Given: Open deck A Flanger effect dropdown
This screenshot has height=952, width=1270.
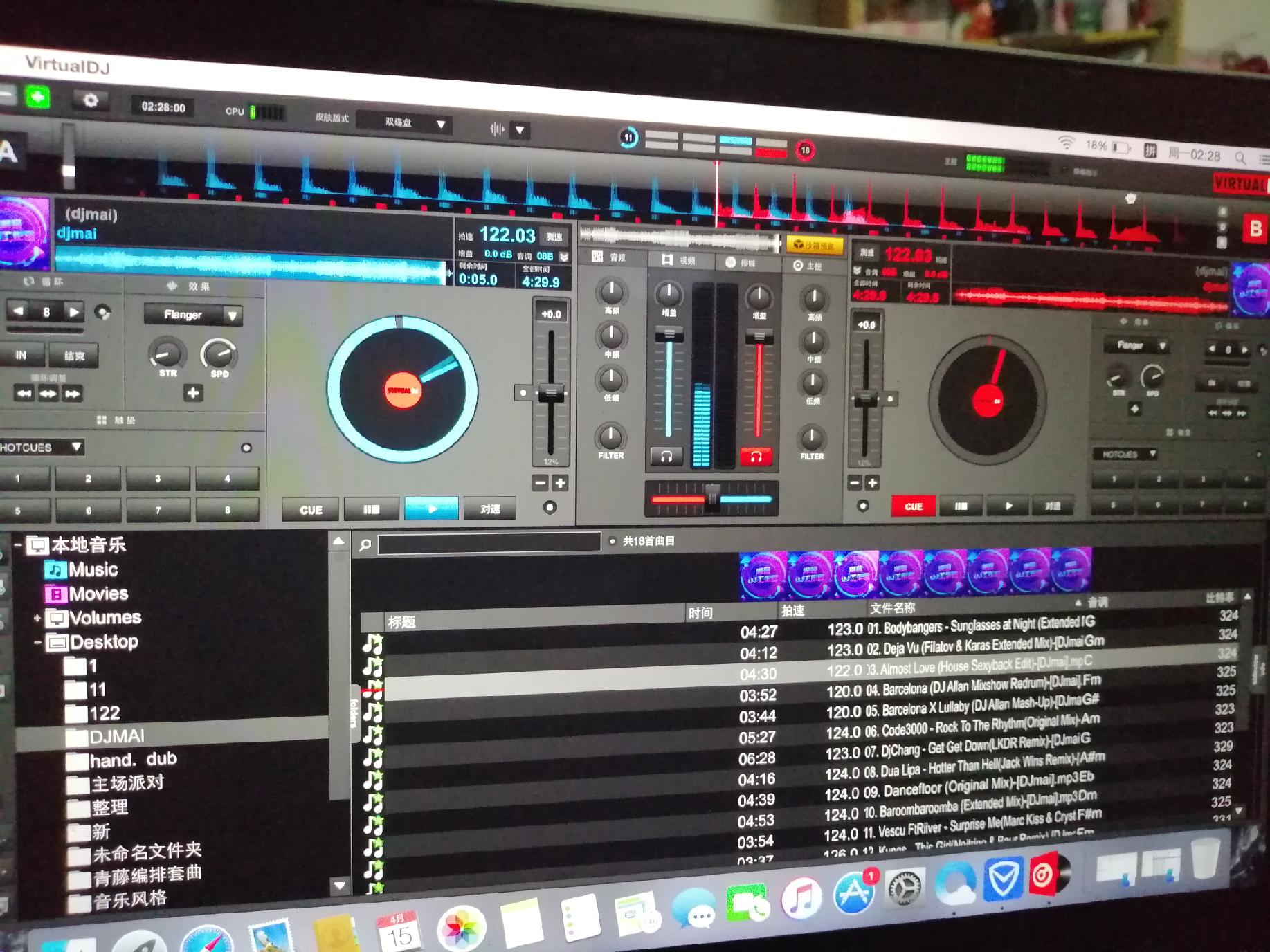Looking at the screenshot, I should click(x=194, y=315).
